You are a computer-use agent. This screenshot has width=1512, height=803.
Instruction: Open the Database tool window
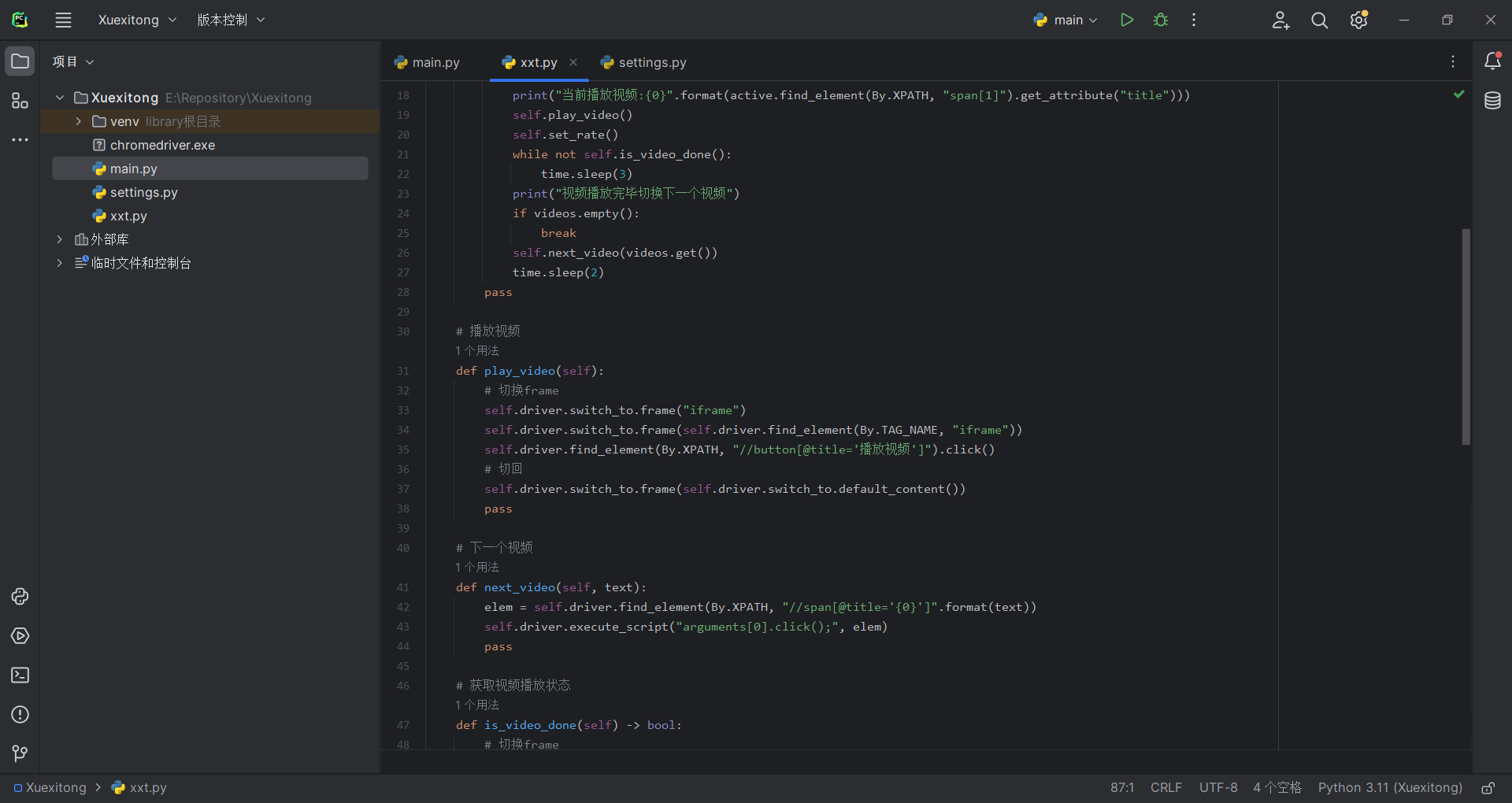(x=1492, y=101)
